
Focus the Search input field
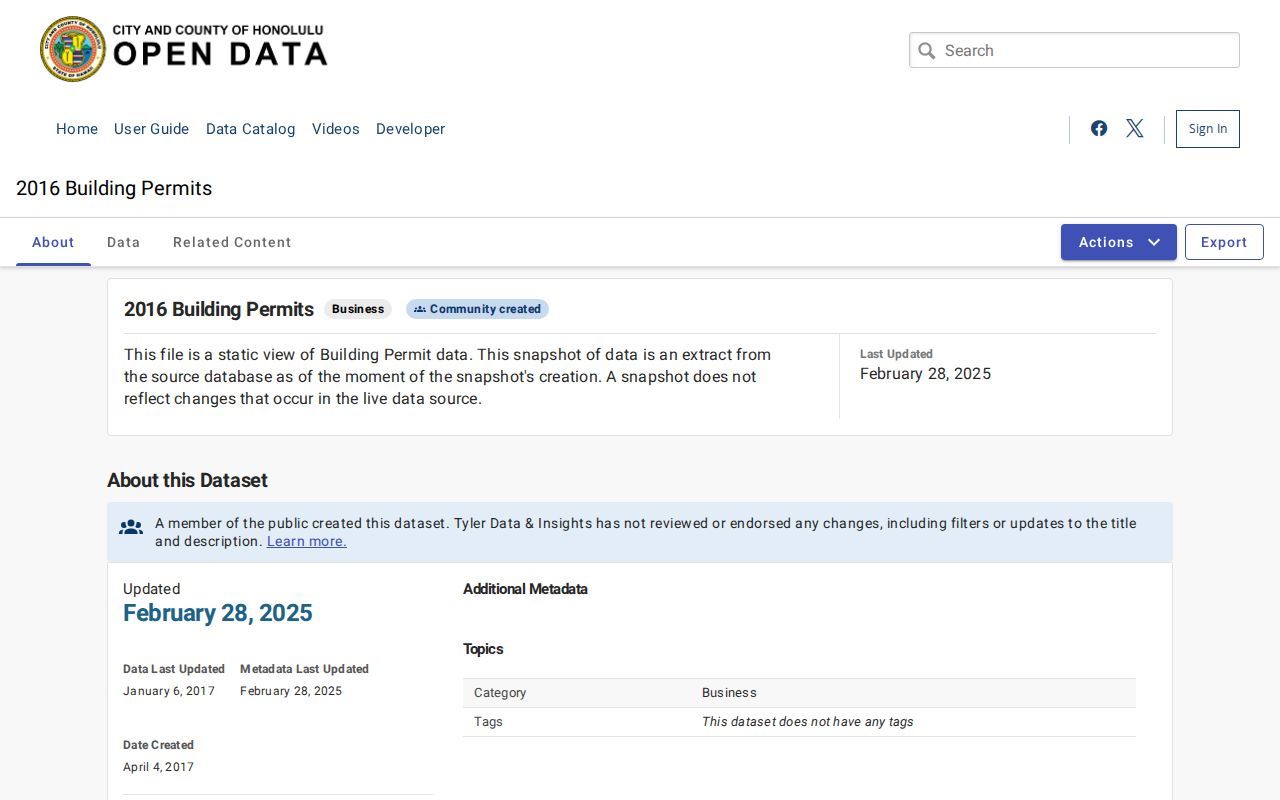(1074, 50)
